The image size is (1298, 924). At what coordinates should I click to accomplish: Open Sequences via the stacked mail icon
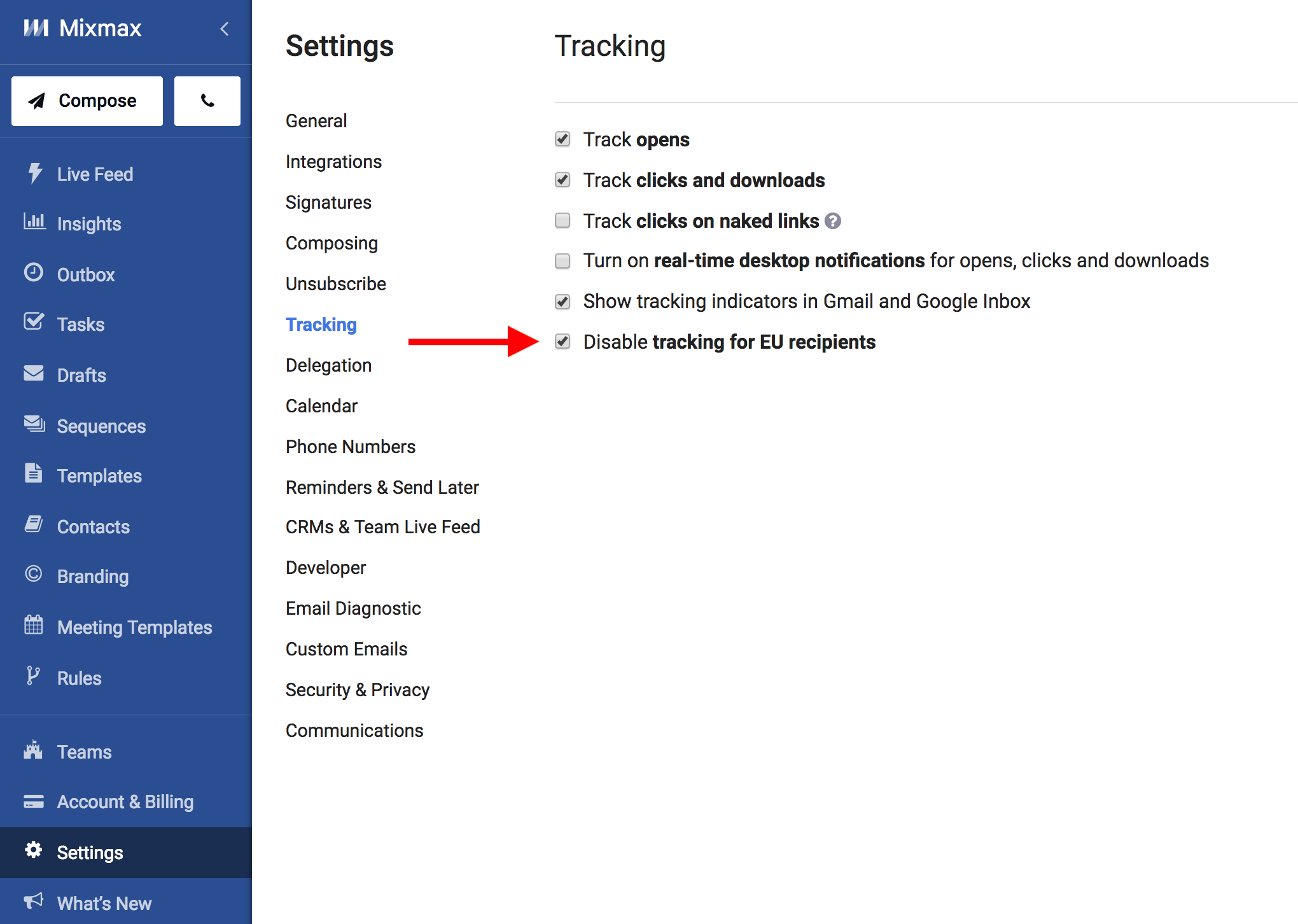click(34, 425)
